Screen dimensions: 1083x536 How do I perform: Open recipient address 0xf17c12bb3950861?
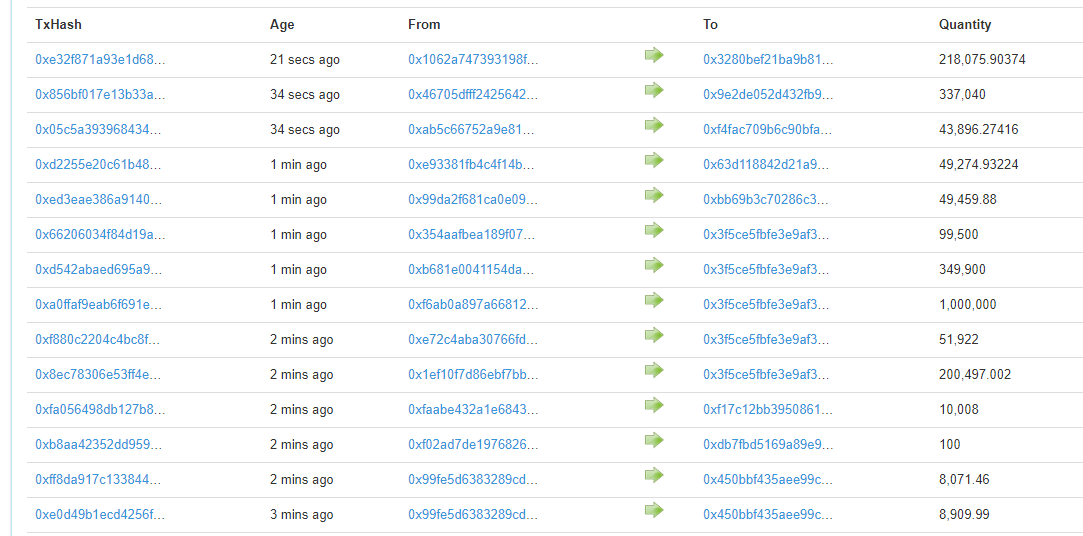[767, 410]
